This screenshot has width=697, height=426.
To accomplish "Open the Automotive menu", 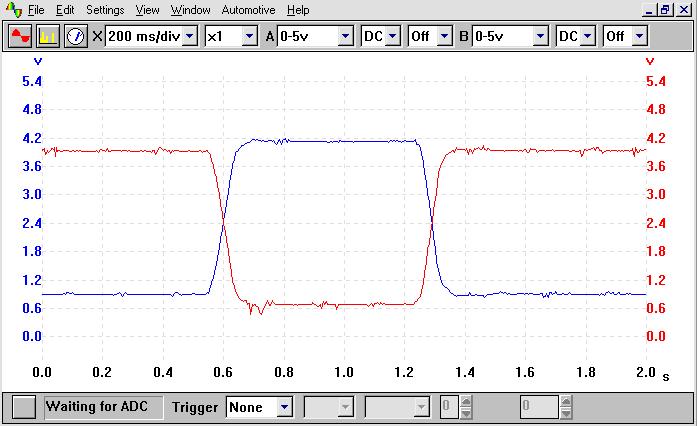I will point(248,10).
